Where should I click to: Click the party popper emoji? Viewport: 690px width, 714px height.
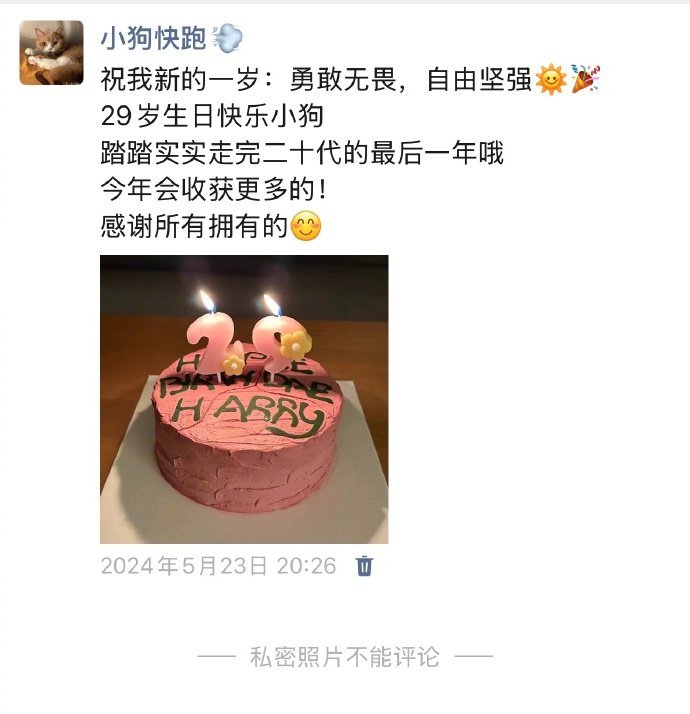click(x=586, y=79)
